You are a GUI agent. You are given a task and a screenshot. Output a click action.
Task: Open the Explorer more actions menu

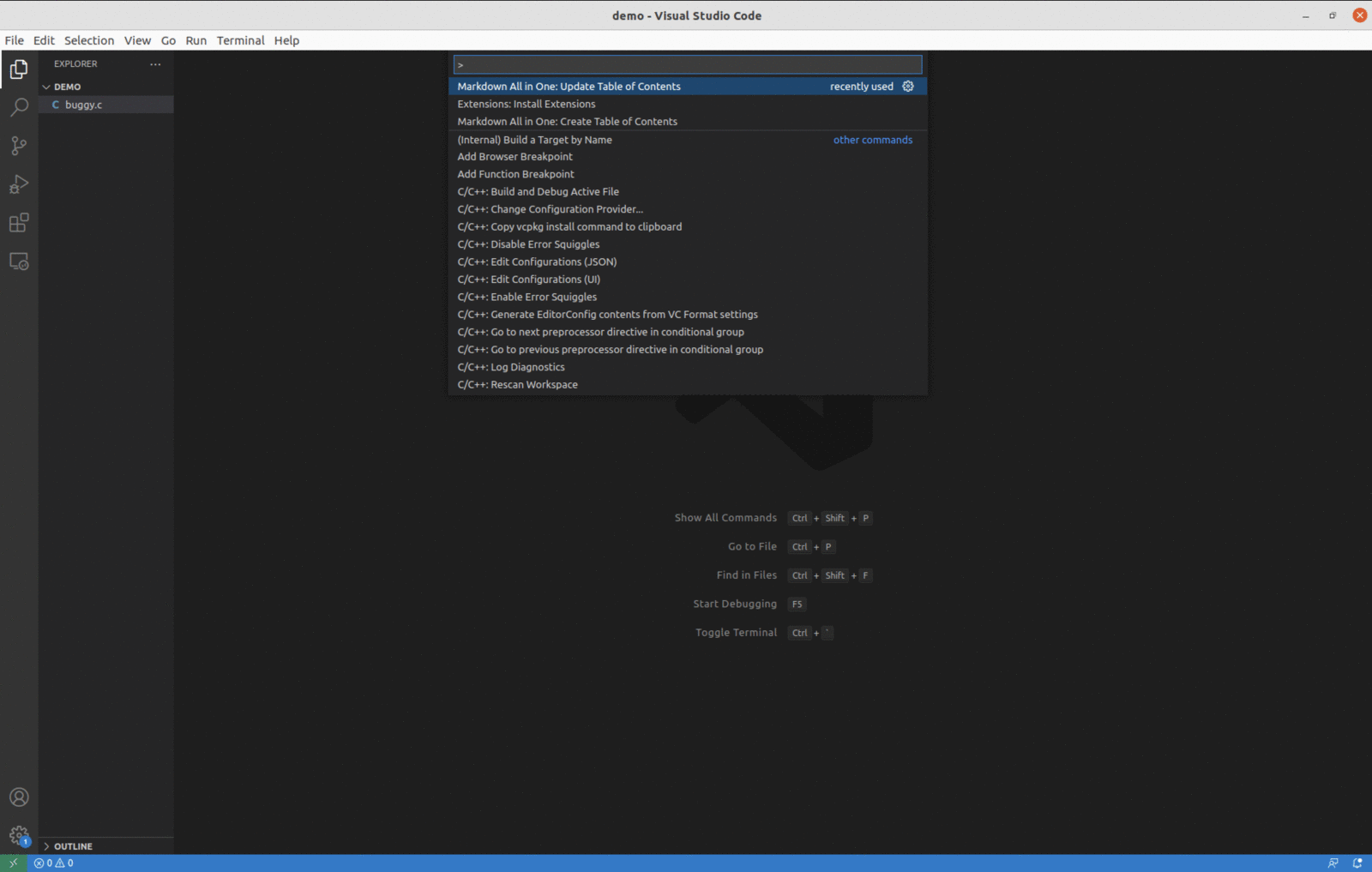(x=155, y=63)
